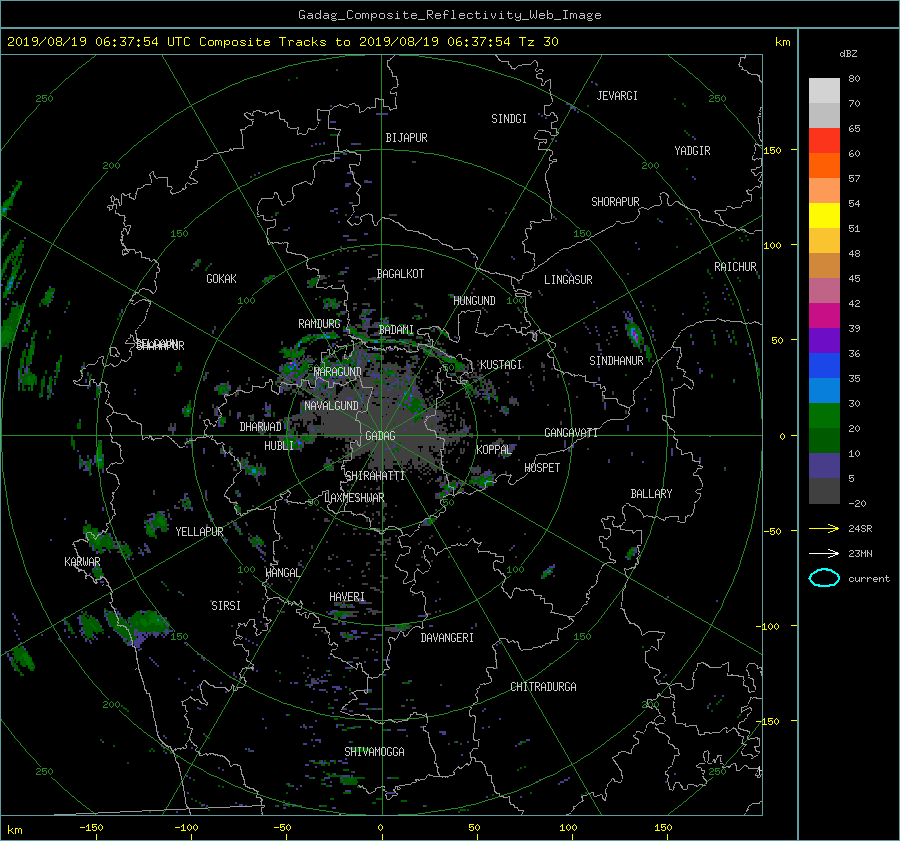Click the BIJAPUR city label
This screenshot has width=900, height=841.
coord(406,138)
